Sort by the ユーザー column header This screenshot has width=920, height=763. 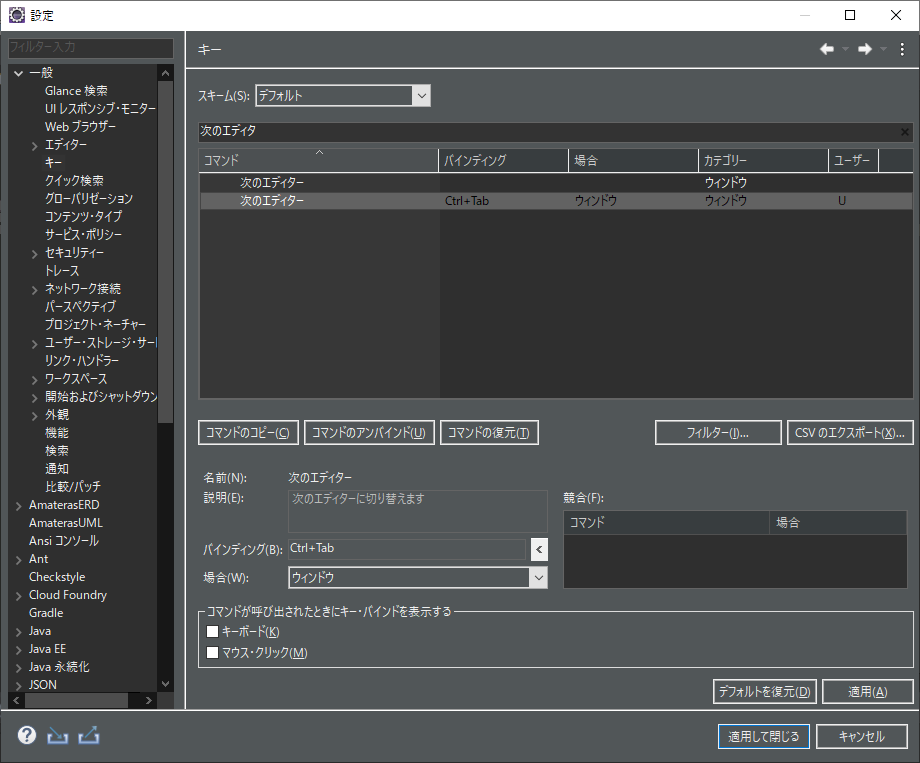(x=853, y=160)
